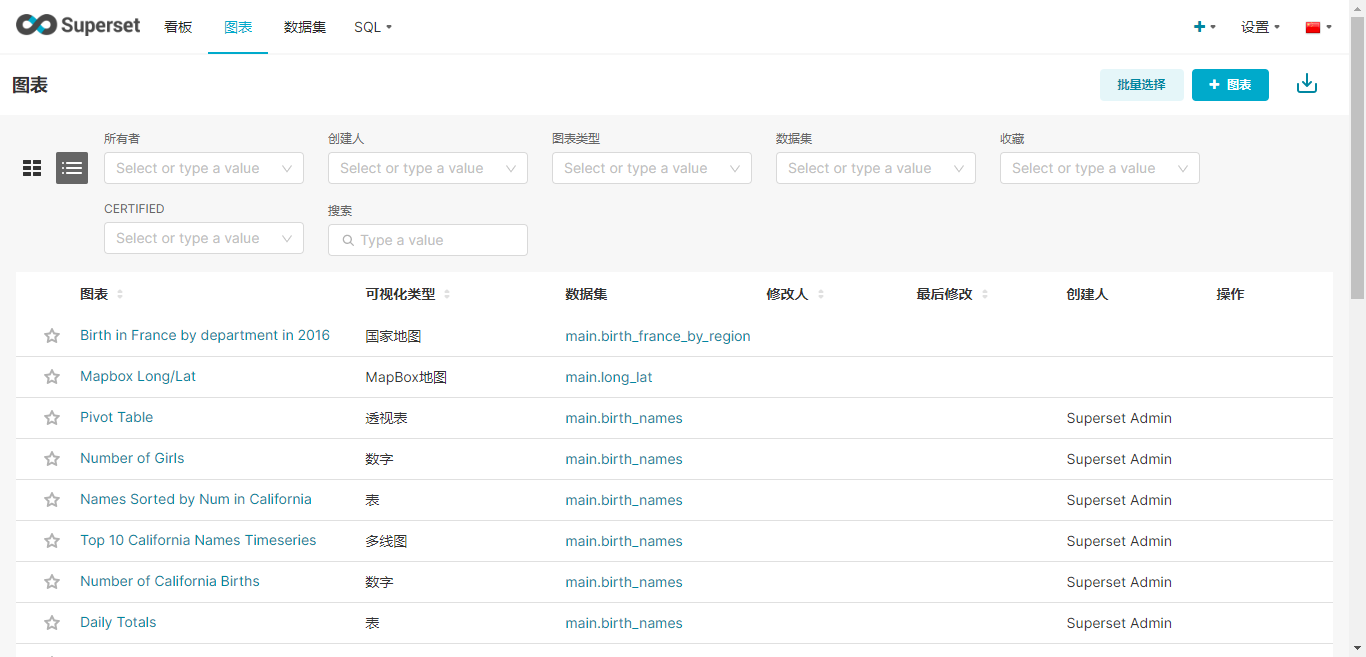The height and width of the screenshot is (657, 1366).
Task: Toggle favorite star for Daily Totals
Action: click(x=52, y=623)
